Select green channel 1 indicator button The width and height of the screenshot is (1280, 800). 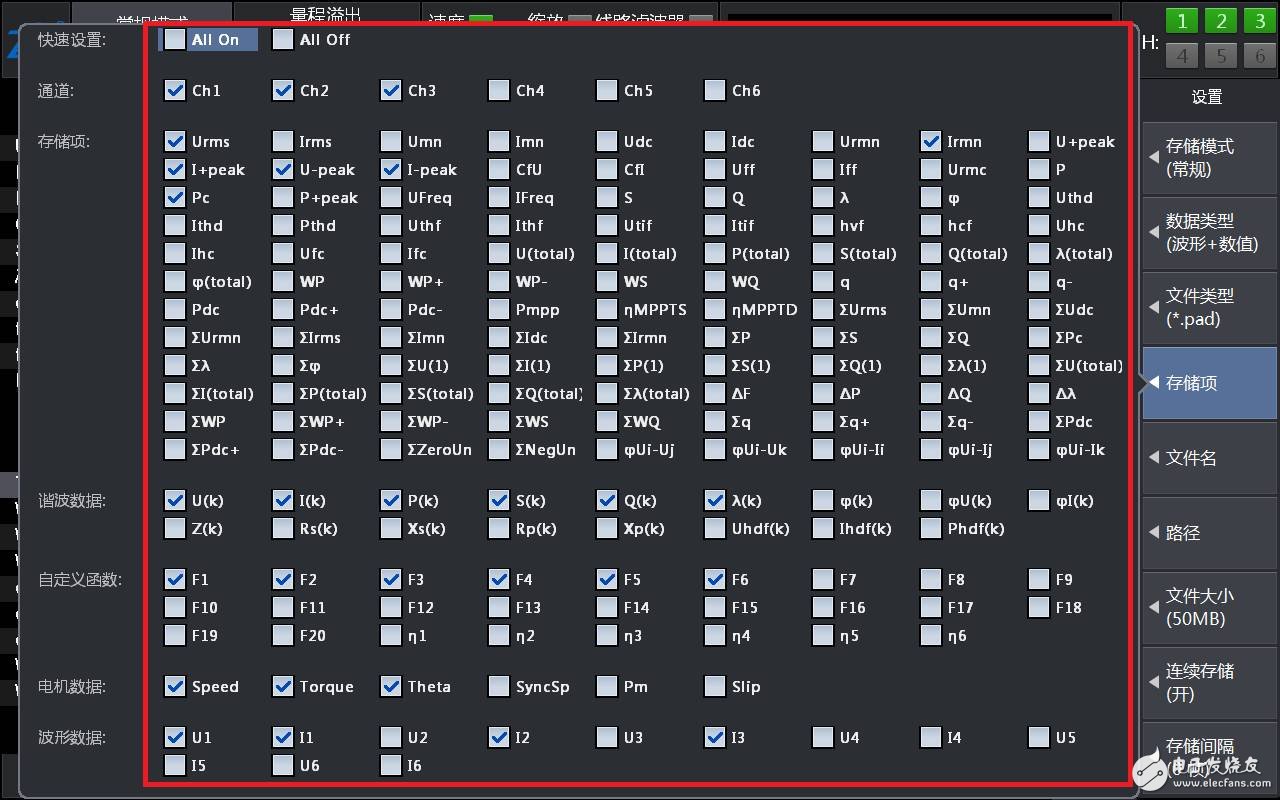1182,22
